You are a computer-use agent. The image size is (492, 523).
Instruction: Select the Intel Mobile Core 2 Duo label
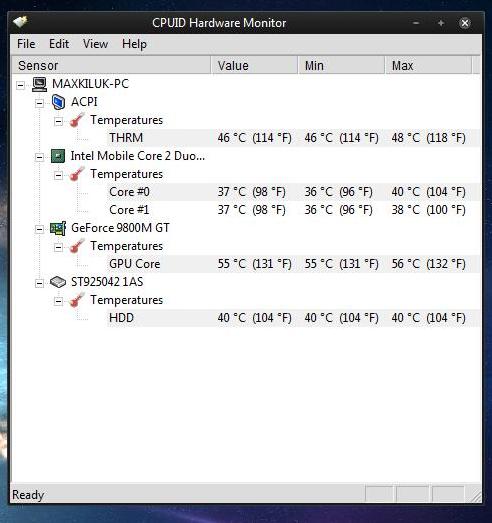click(x=138, y=156)
